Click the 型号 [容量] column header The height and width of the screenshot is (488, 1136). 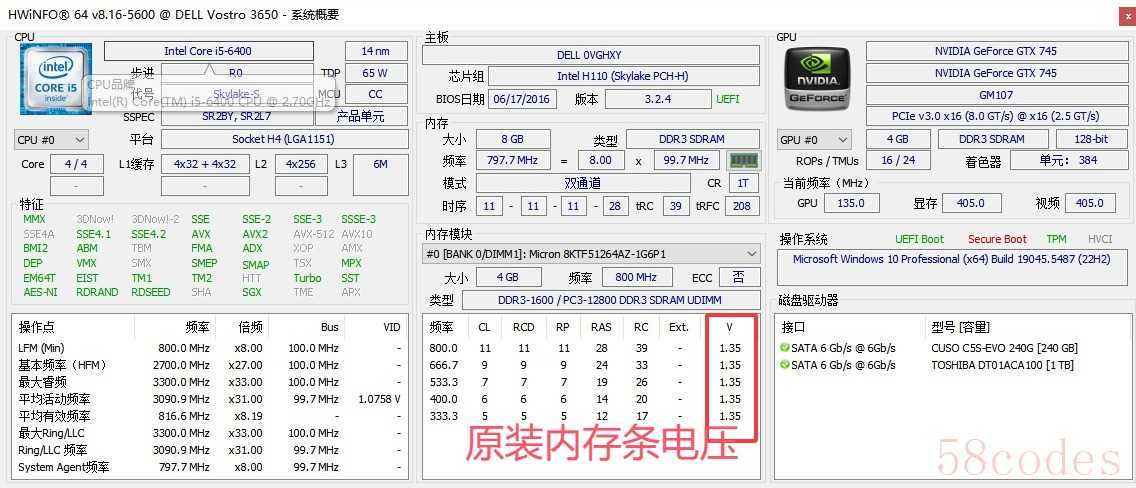tap(959, 327)
